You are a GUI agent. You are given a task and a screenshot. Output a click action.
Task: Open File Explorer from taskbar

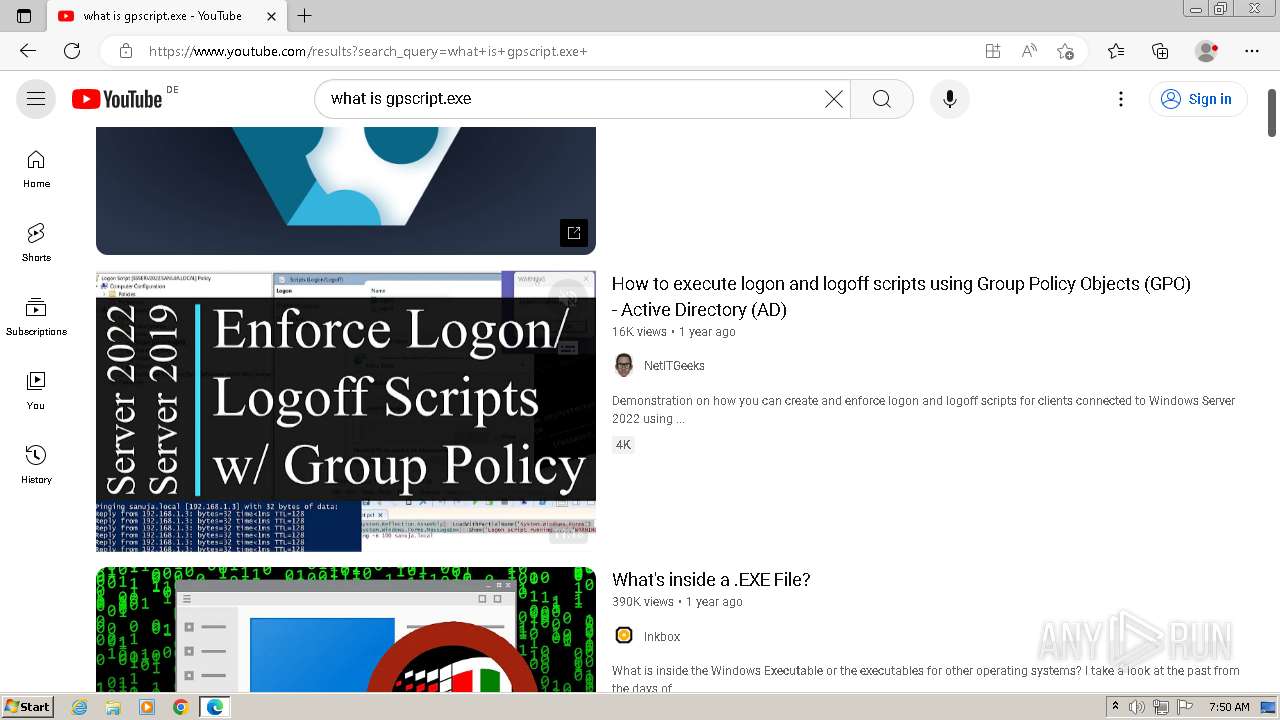(x=113, y=707)
